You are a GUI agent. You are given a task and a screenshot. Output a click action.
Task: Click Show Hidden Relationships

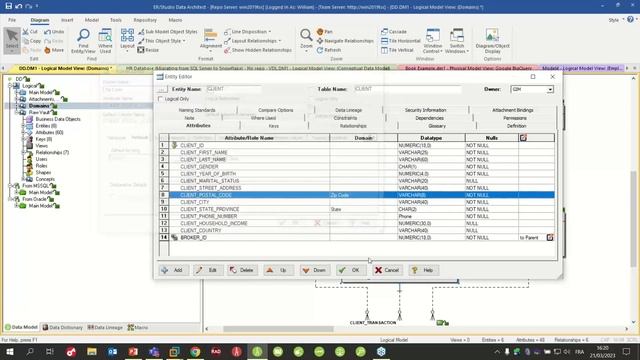click(258, 50)
